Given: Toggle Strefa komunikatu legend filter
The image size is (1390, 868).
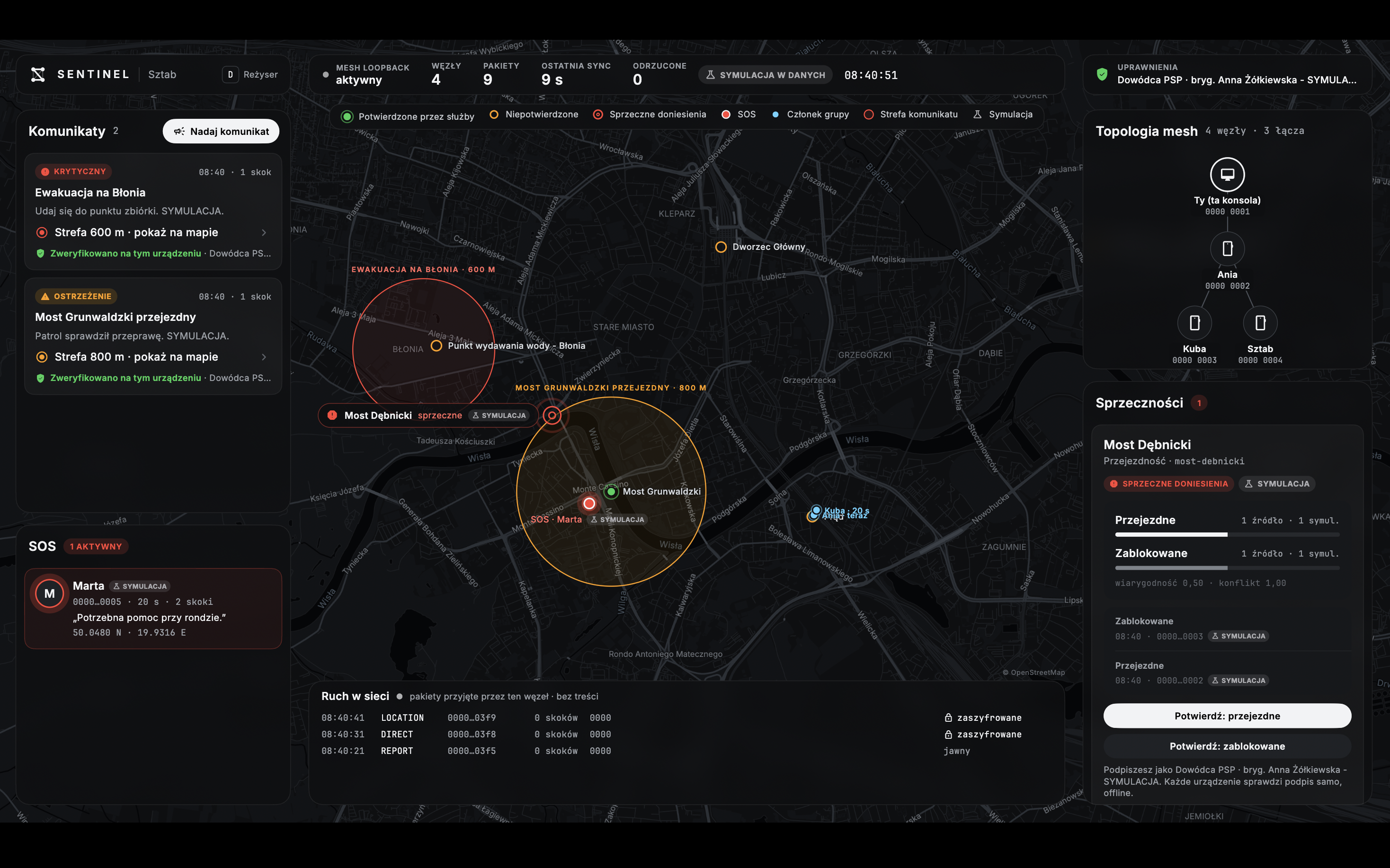Looking at the screenshot, I should pyautogui.click(x=910, y=114).
